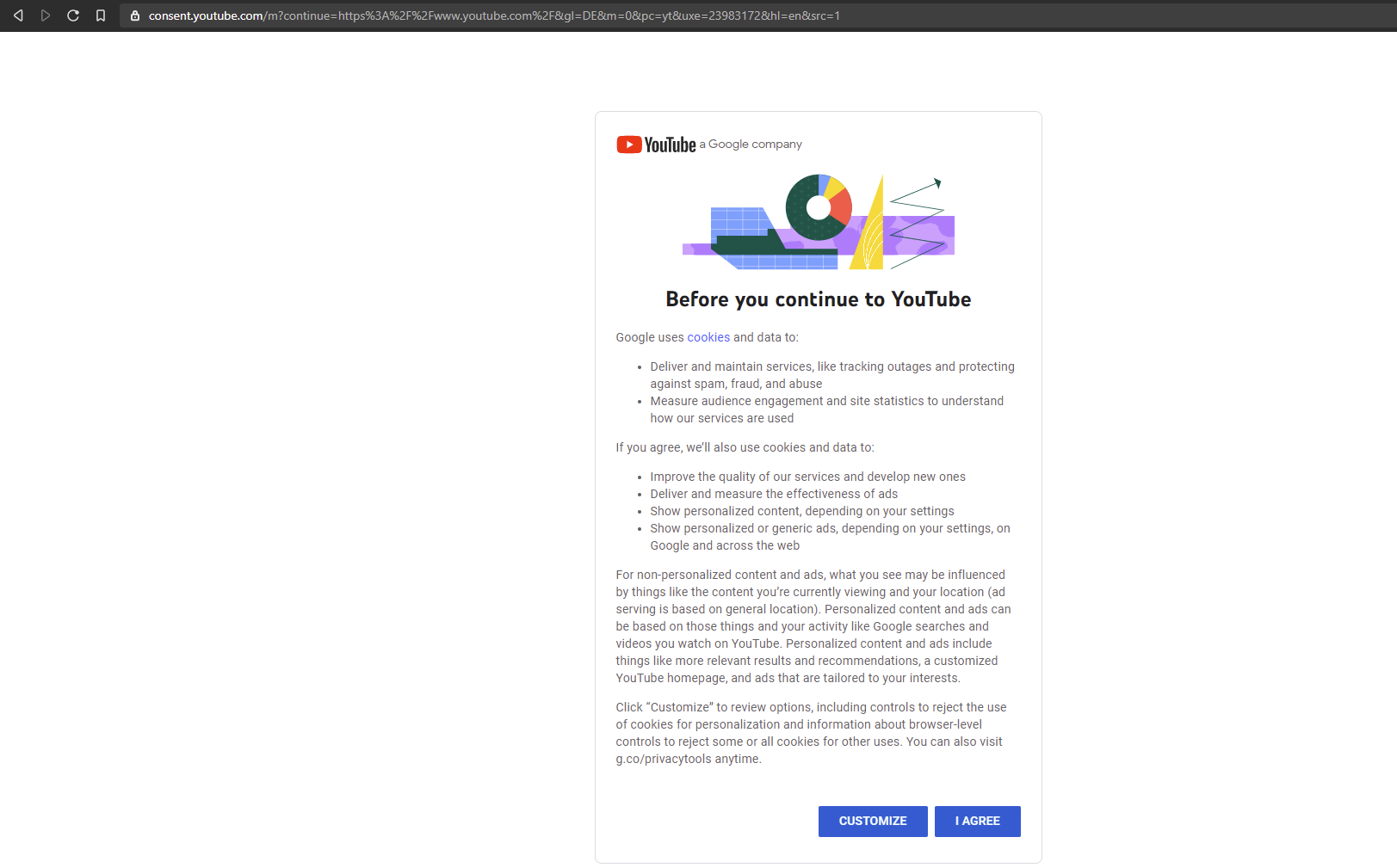Open the "cookies" hyperlink
This screenshot has width=1397, height=868.
click(708, 337)
